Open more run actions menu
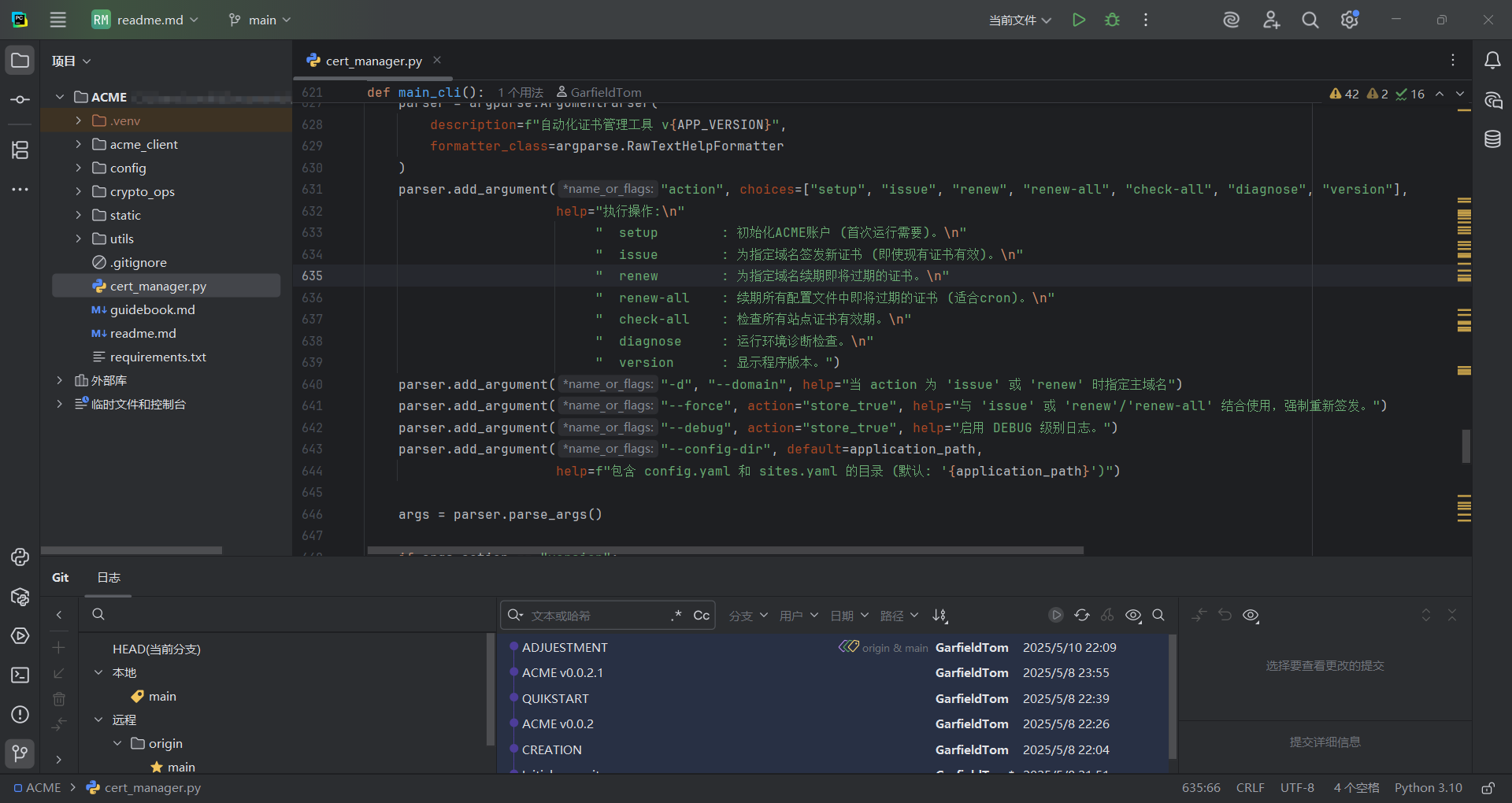Screen dimensions: 1512x803 tap(1146, 20)
